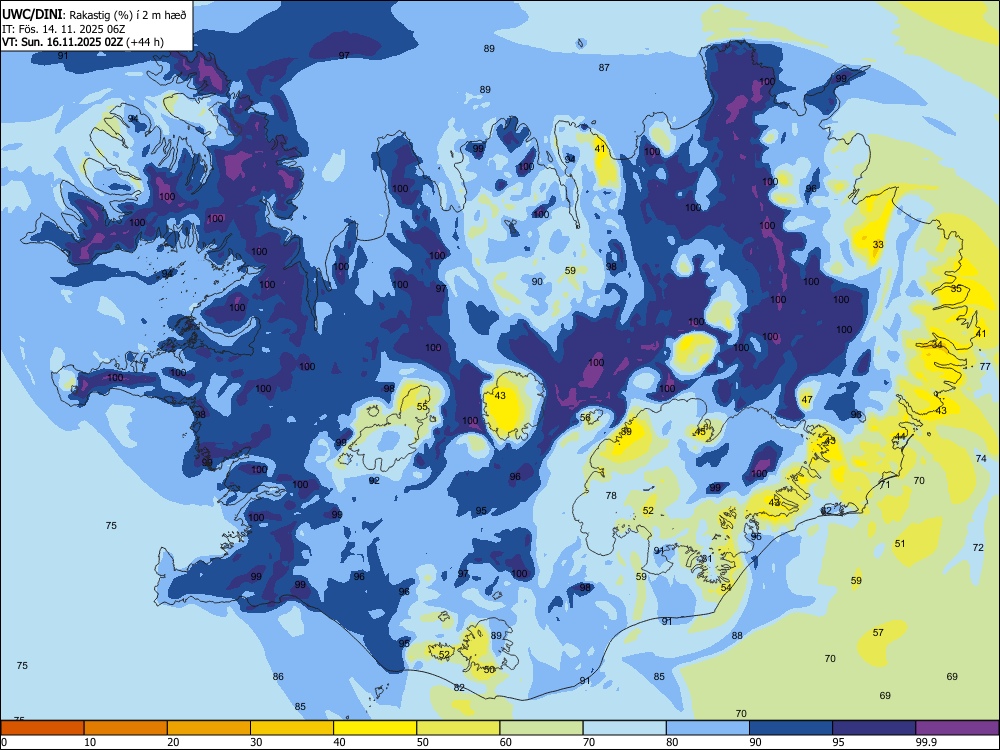Click the humidity value '57' on the map
This screenshot has height=750, width=1000.
point(878,633)
